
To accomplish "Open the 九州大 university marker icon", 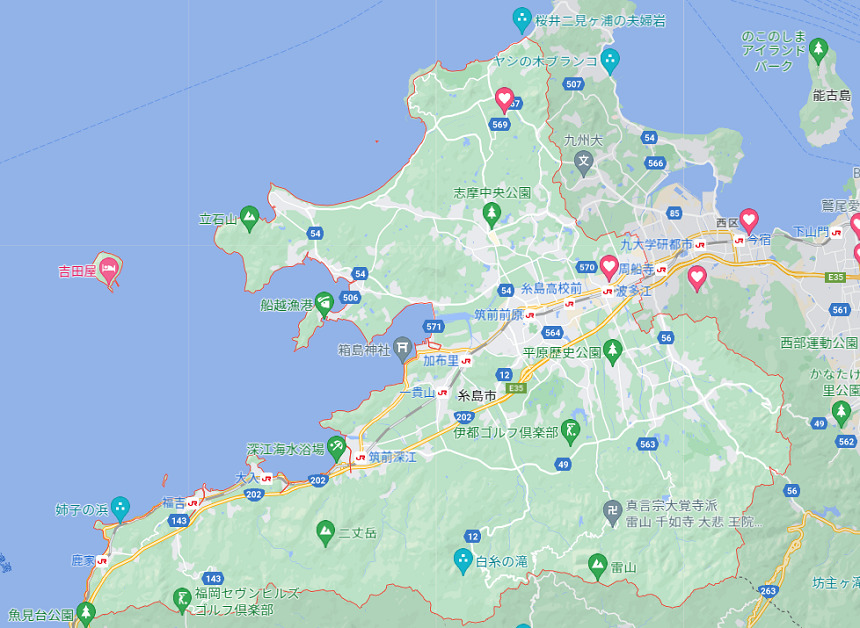I will coord(584,164).
